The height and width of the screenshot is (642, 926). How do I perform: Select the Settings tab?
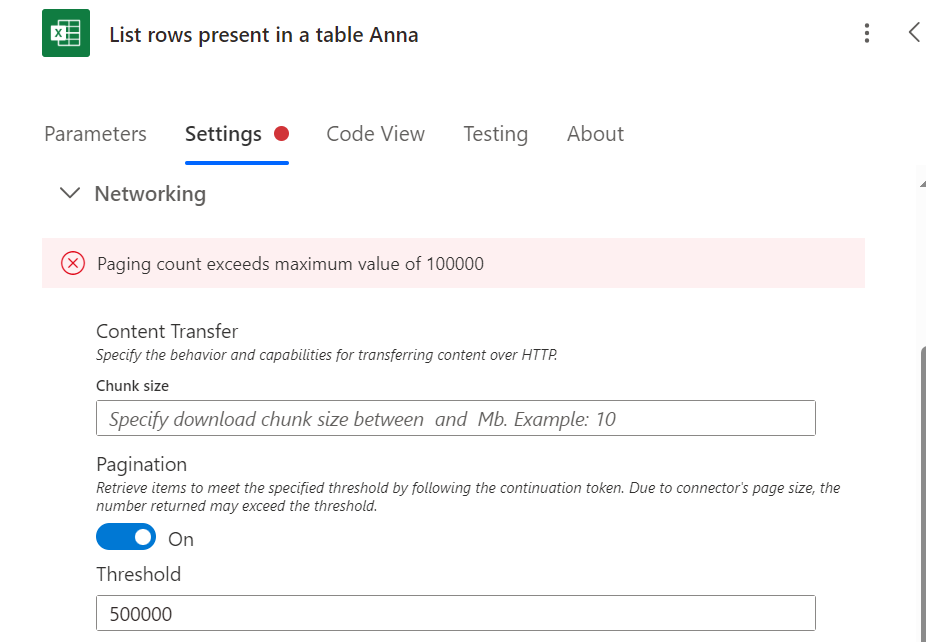(223, 134)
